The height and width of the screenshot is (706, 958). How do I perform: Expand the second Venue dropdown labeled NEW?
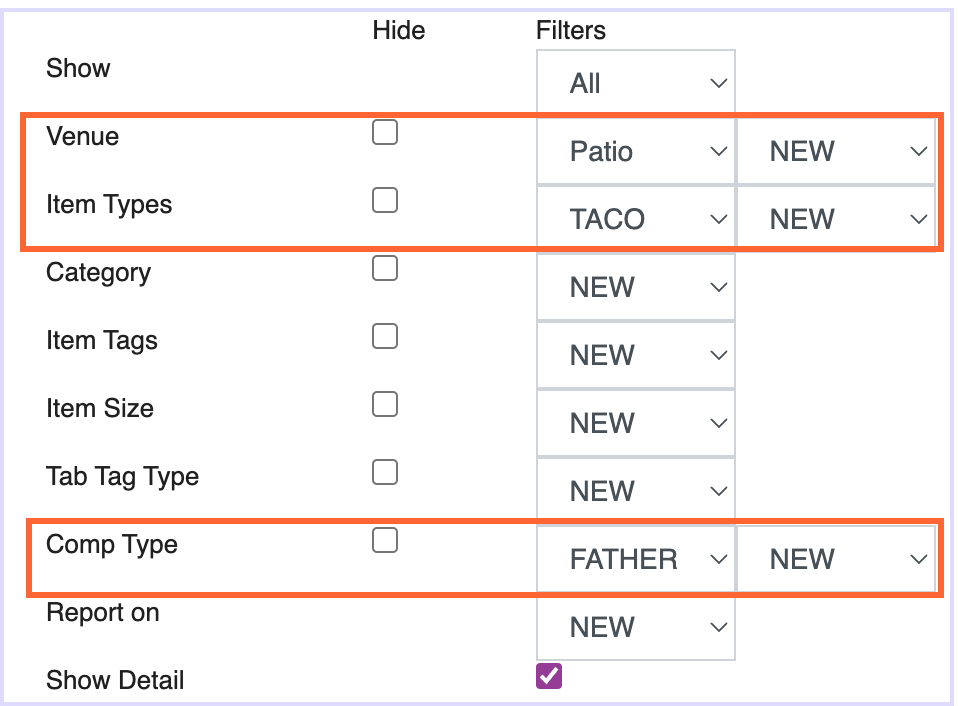(836, 151)
